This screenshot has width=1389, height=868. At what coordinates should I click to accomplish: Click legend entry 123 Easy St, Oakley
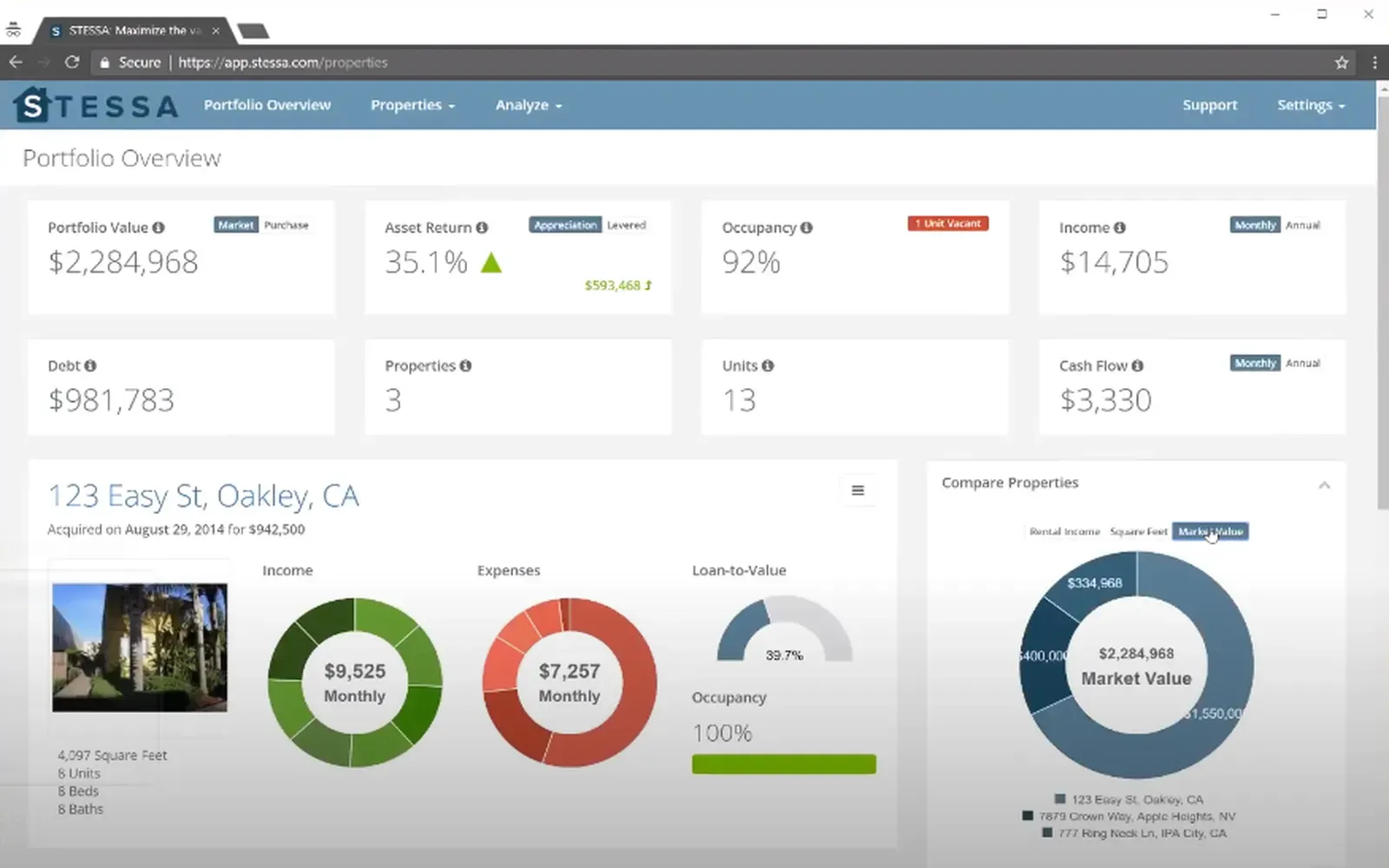[1129, 799]
